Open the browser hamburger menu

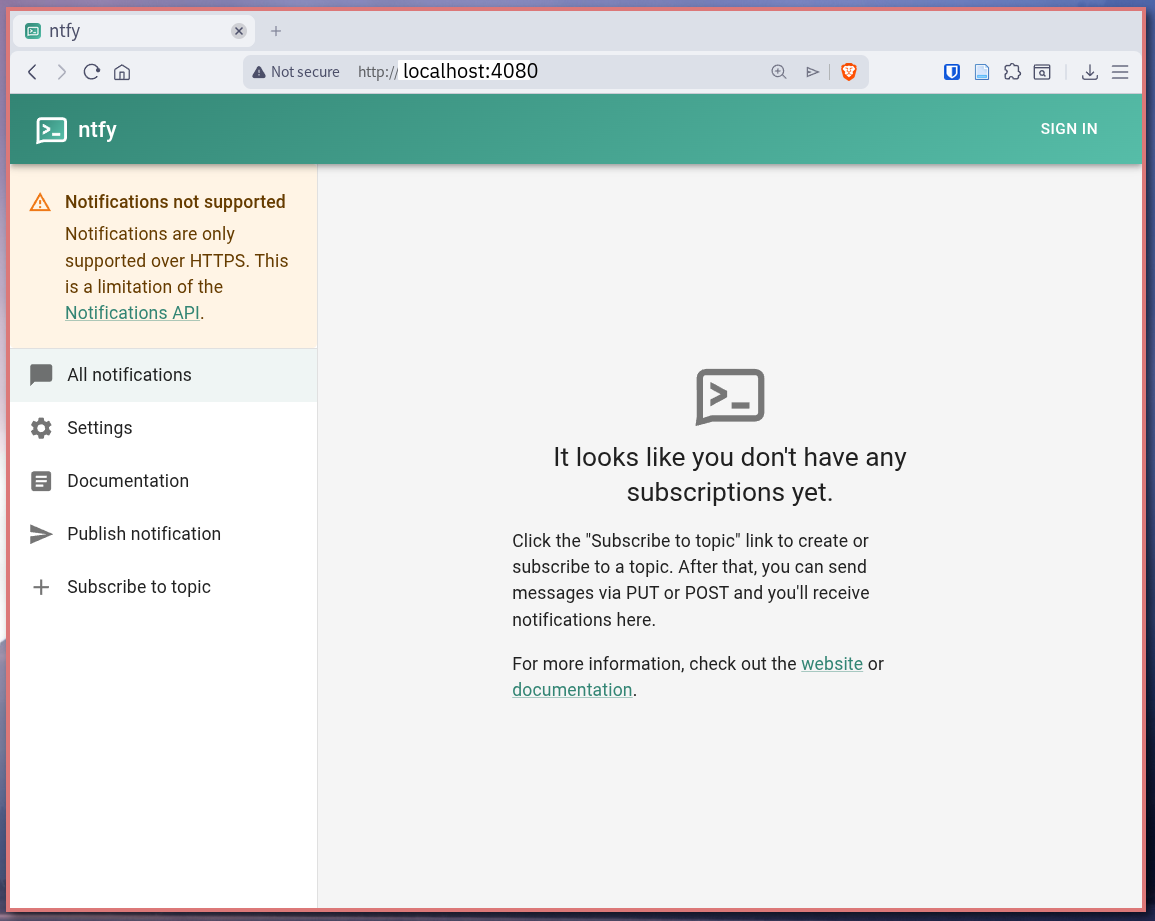pos(1120,71)
